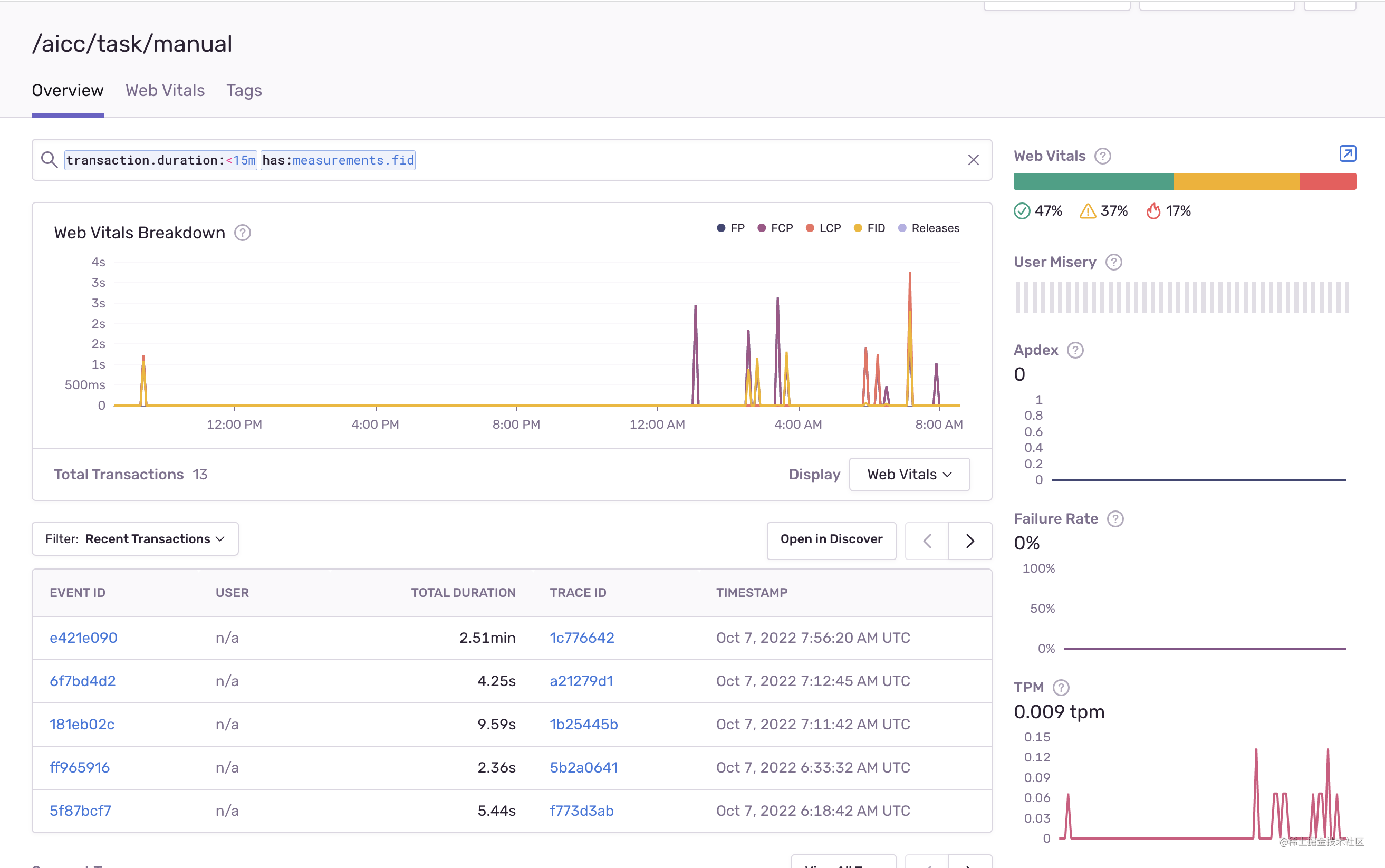Click Open in Discover button
The width and height of the screenshot is (1385, 868).
click(x=831, y=539)
